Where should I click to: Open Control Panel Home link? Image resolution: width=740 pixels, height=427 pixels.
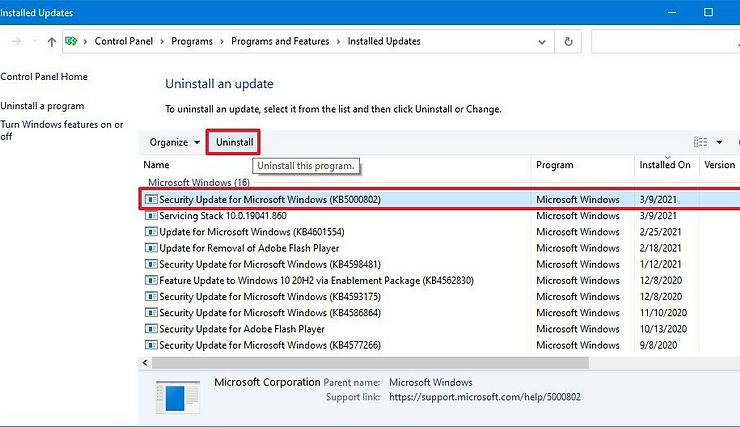pyautogui.click(x=44, y=77)
